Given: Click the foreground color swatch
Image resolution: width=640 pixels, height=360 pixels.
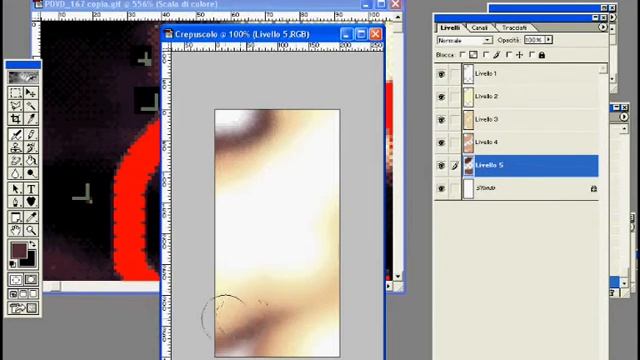Looking at the screenshot, I should point(18,250).
